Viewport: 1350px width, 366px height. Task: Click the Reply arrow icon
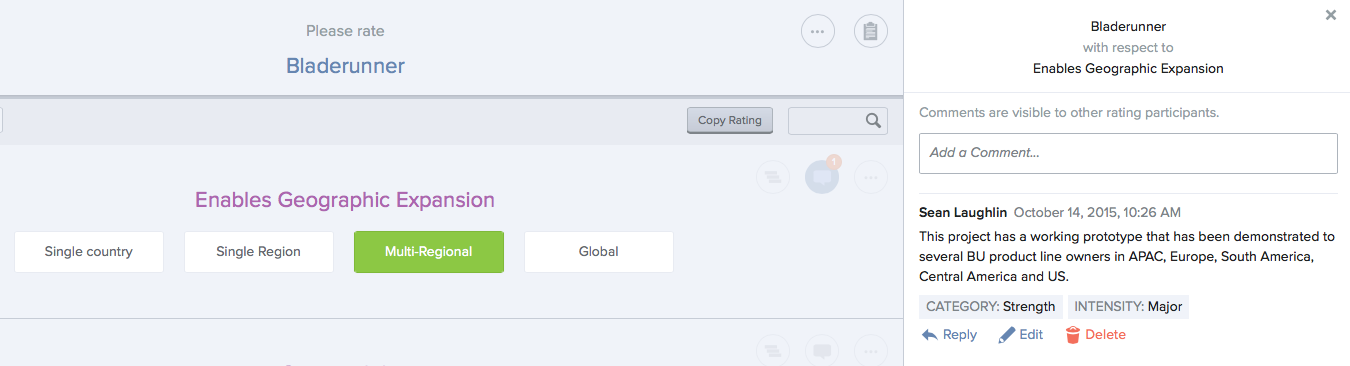pos(929,335)
